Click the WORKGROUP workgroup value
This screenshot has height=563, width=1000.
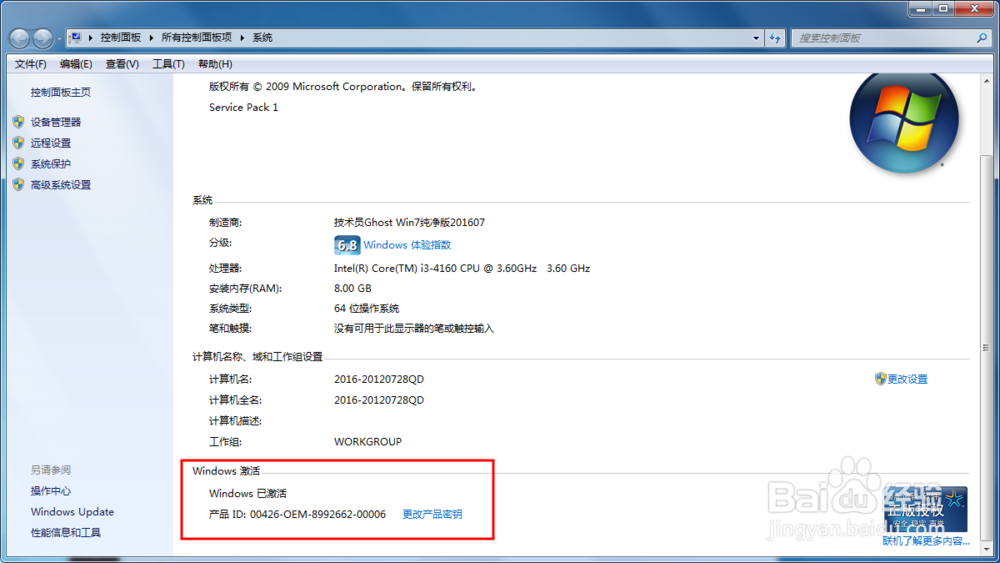click(x=368, y=442)
